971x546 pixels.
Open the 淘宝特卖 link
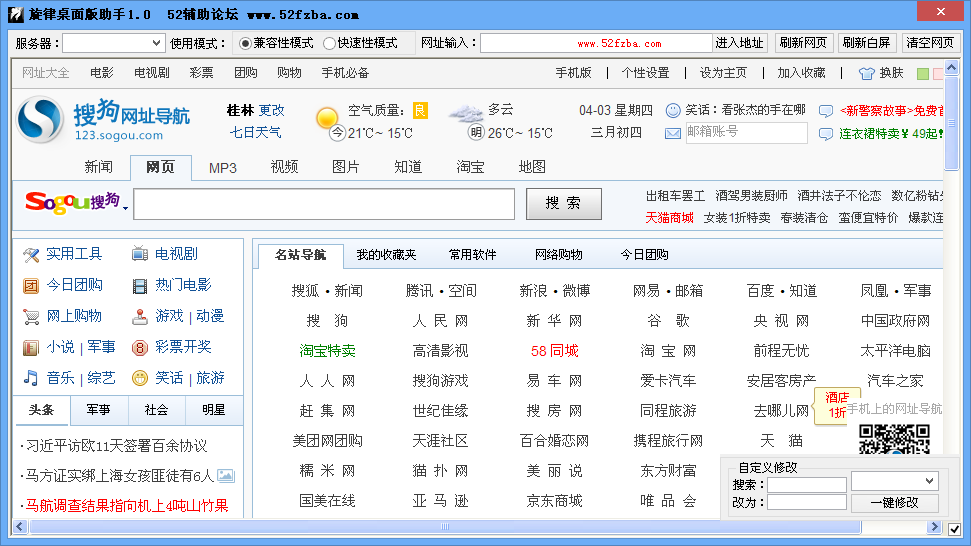[328, 351]
